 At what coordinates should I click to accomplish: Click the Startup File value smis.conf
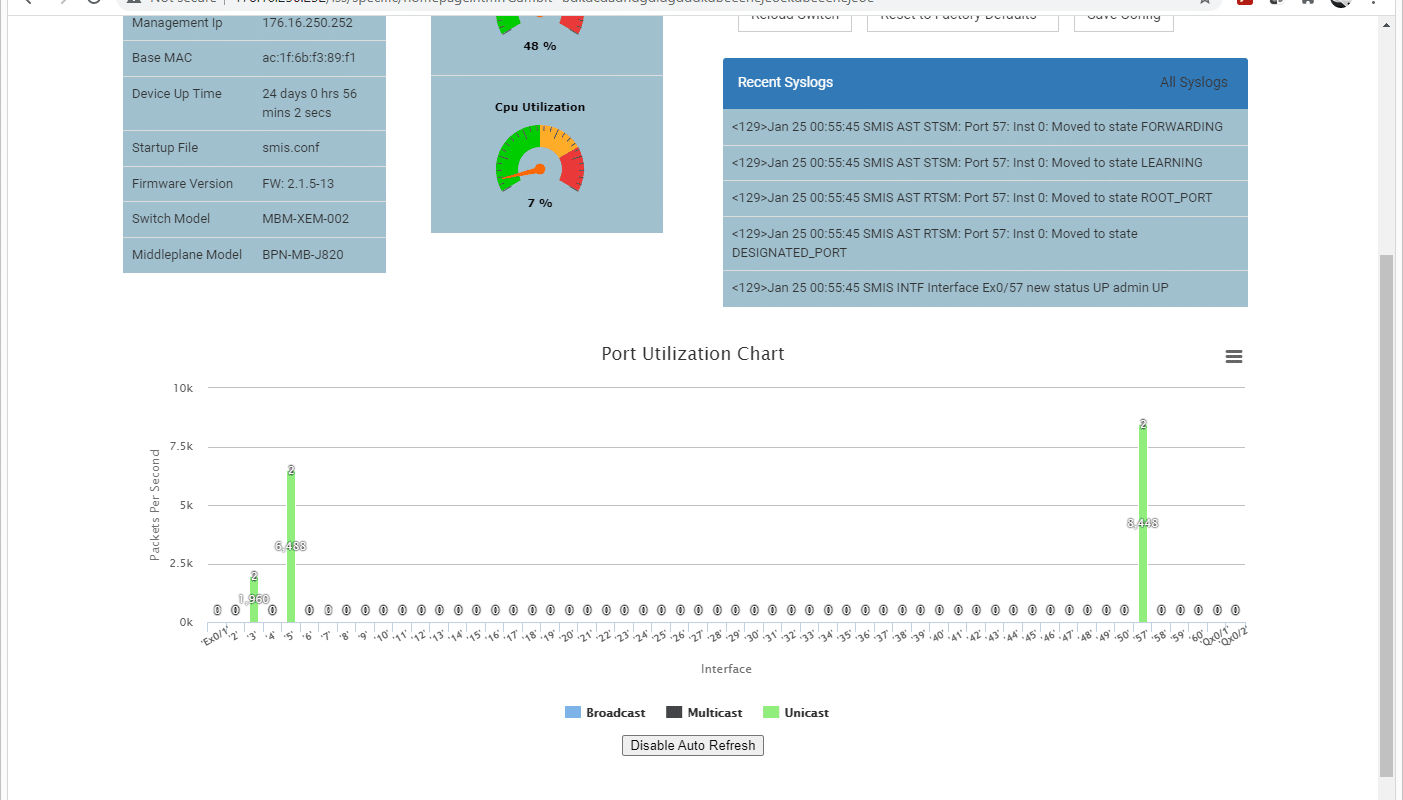290,147
